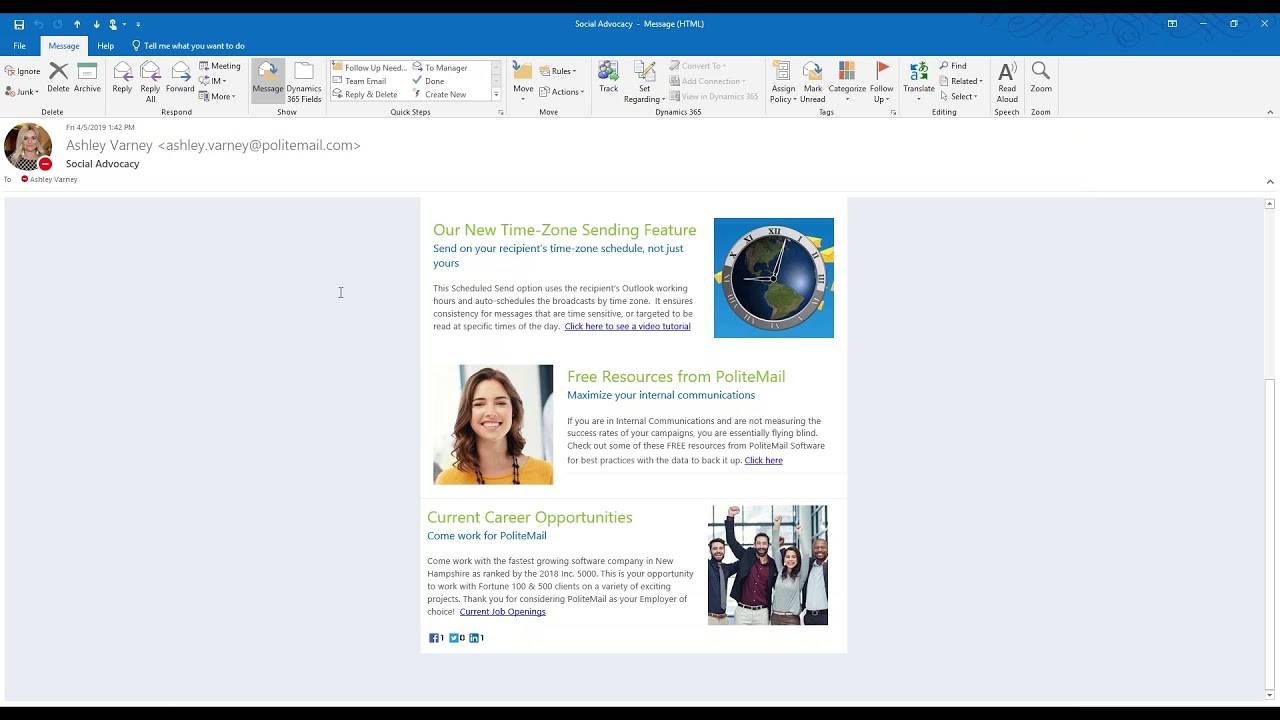
Task: Archive this message
Action: 87,78
